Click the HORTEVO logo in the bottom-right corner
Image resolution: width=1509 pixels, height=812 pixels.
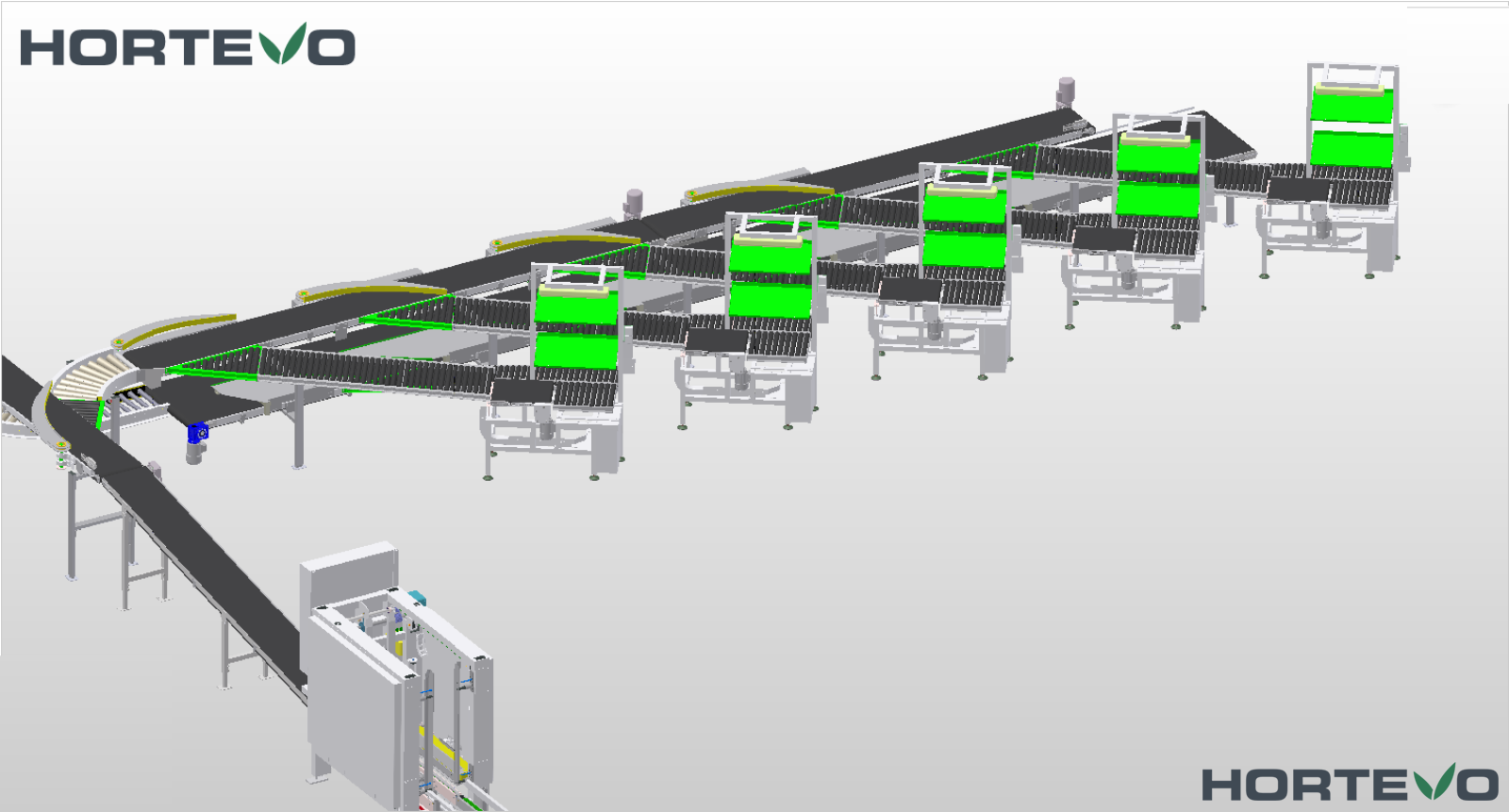pos(1349,784)
